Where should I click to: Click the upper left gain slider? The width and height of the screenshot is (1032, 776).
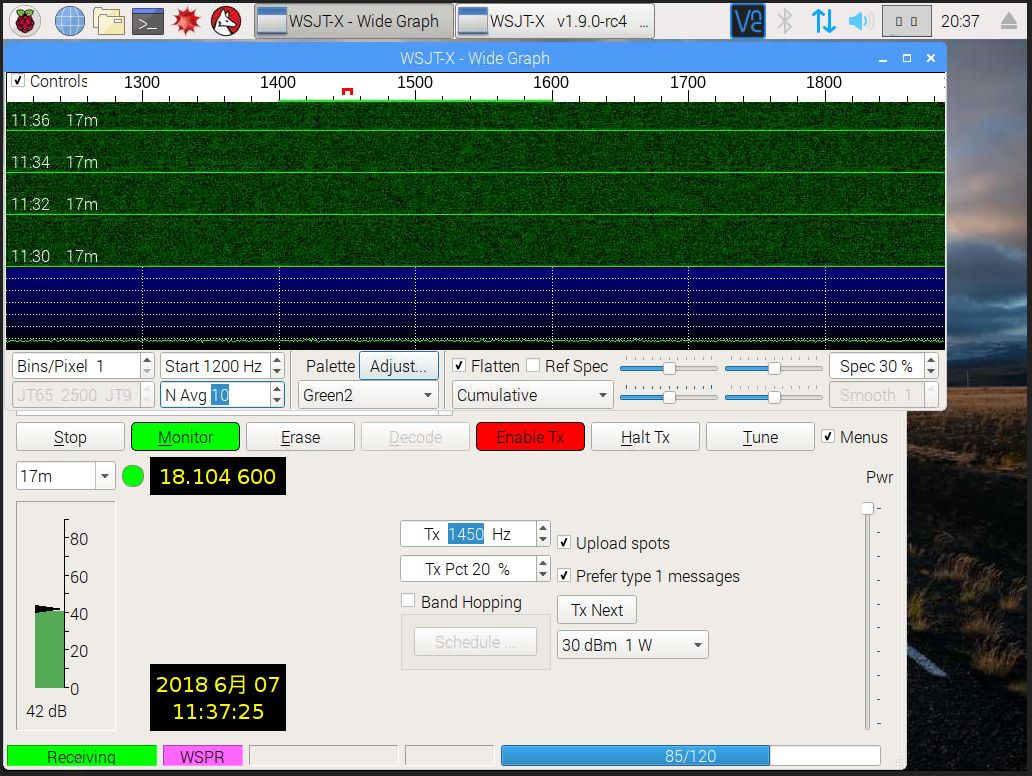(x=669, y=368)
